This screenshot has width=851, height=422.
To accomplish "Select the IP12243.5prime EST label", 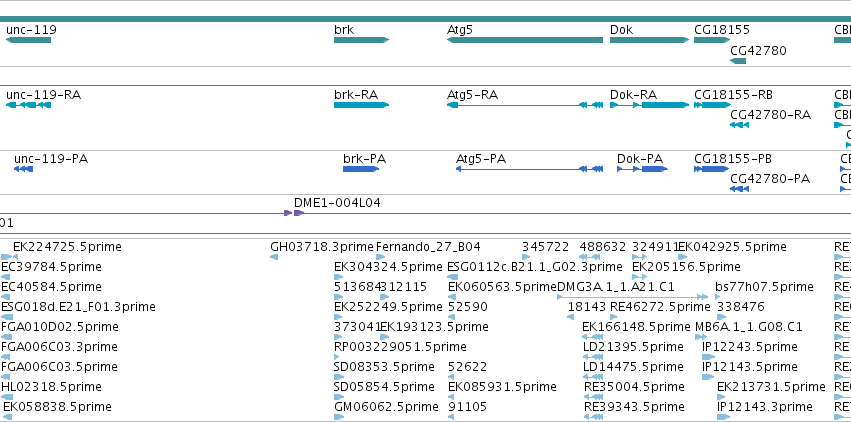I will [750, 347].
